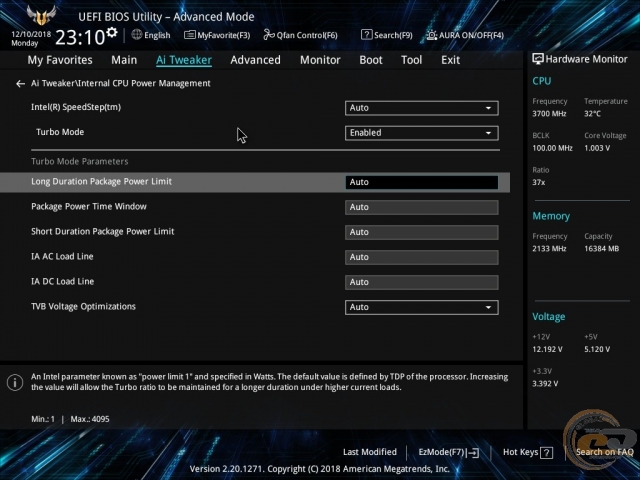Viewport: 640px width, 480px height.
Task: Click the Short Duration Package Power Limit field
Action: point(422,232)
